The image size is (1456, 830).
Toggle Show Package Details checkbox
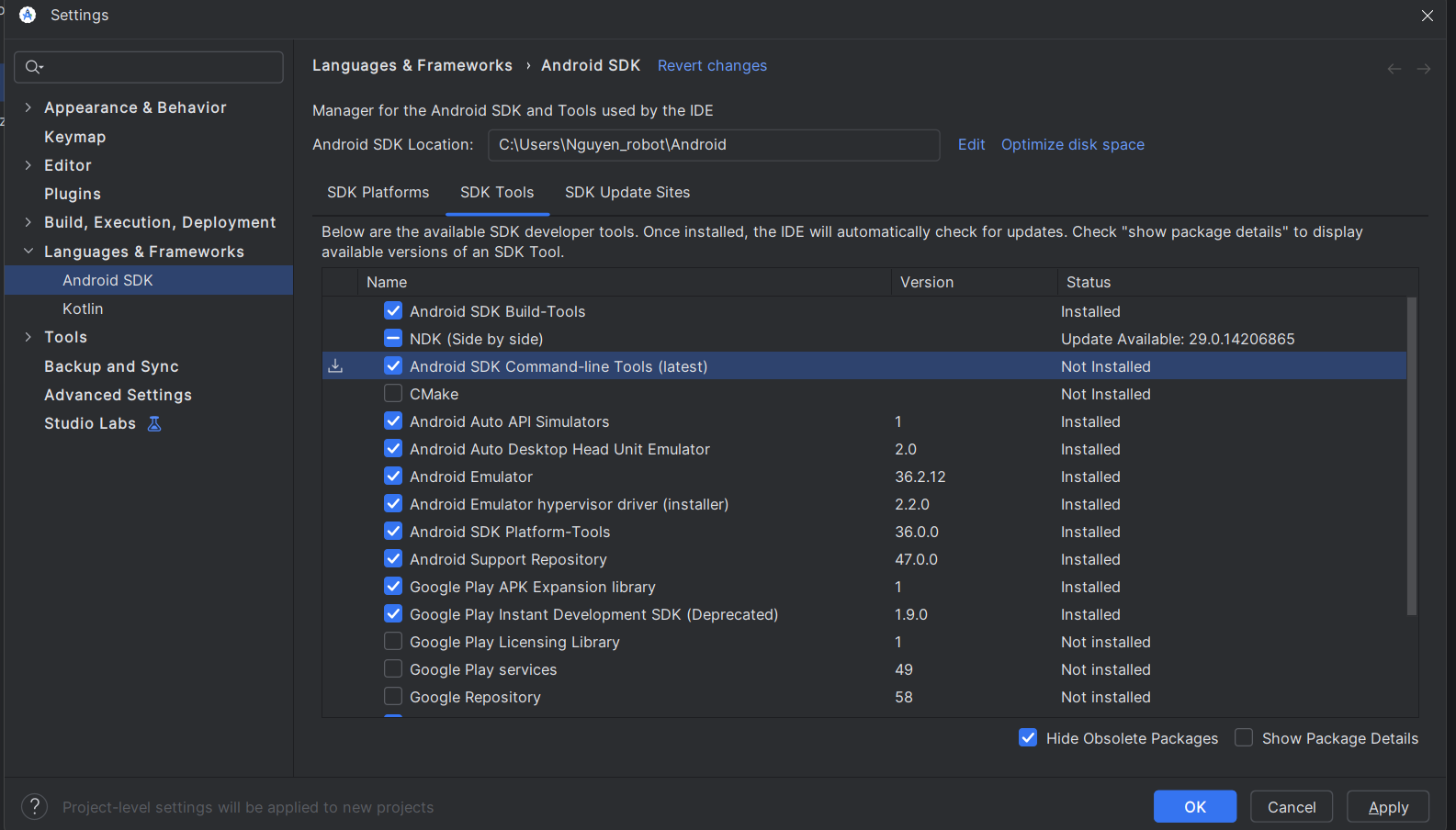[x=1244, y=738]
